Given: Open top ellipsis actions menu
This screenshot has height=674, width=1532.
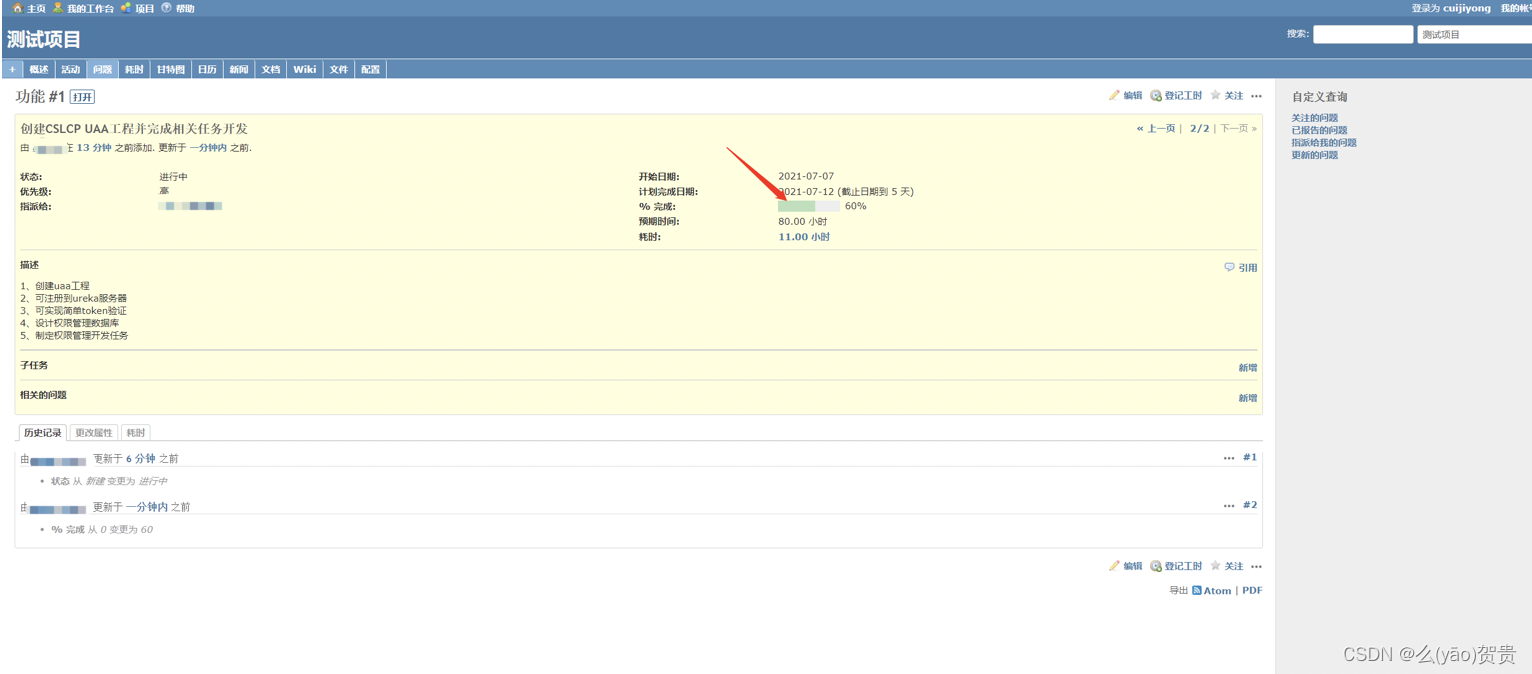Looking at the screenshot, I should 1257,96.
